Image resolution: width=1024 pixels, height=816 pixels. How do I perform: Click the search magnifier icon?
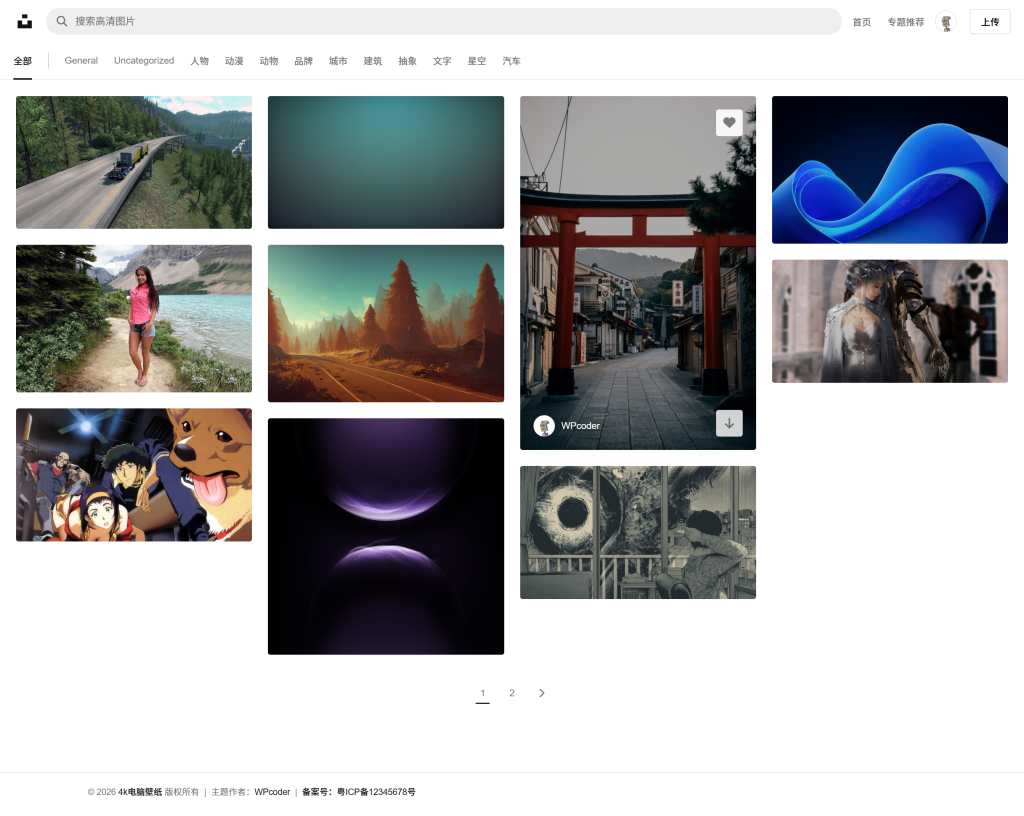point(62,21)
